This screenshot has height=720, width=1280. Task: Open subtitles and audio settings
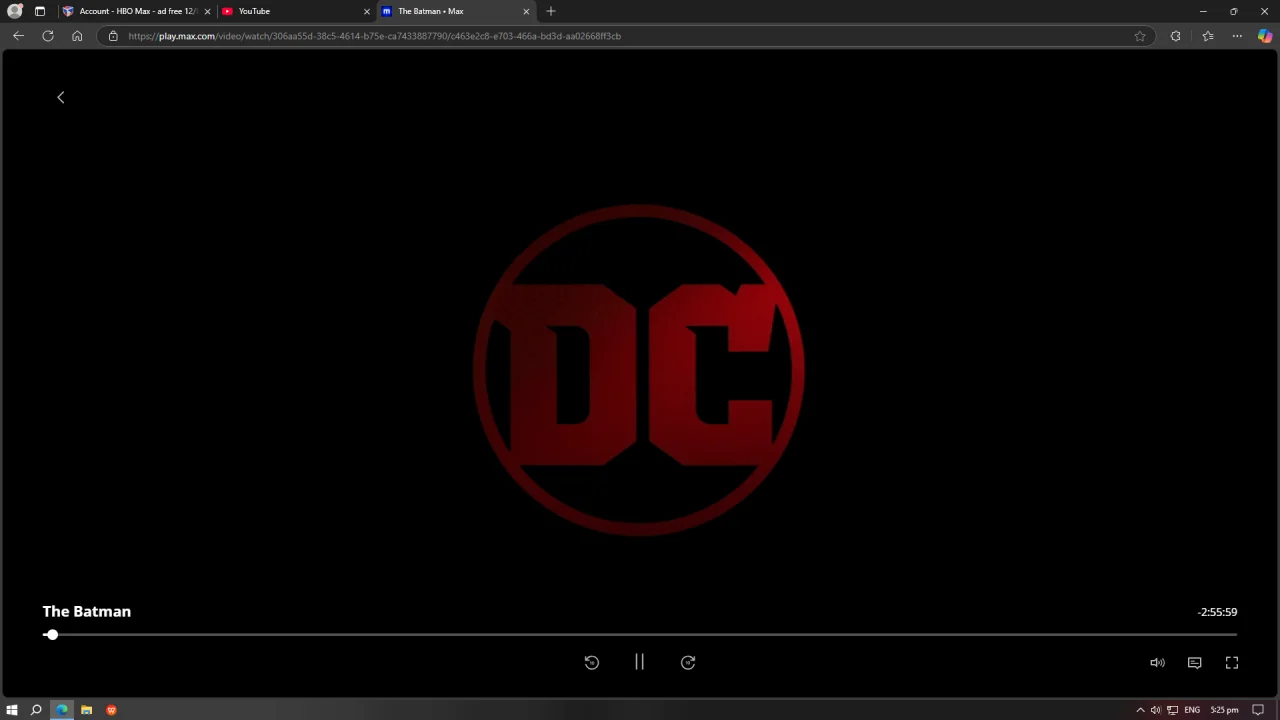pyautogui.click(x=1194, y=662)
